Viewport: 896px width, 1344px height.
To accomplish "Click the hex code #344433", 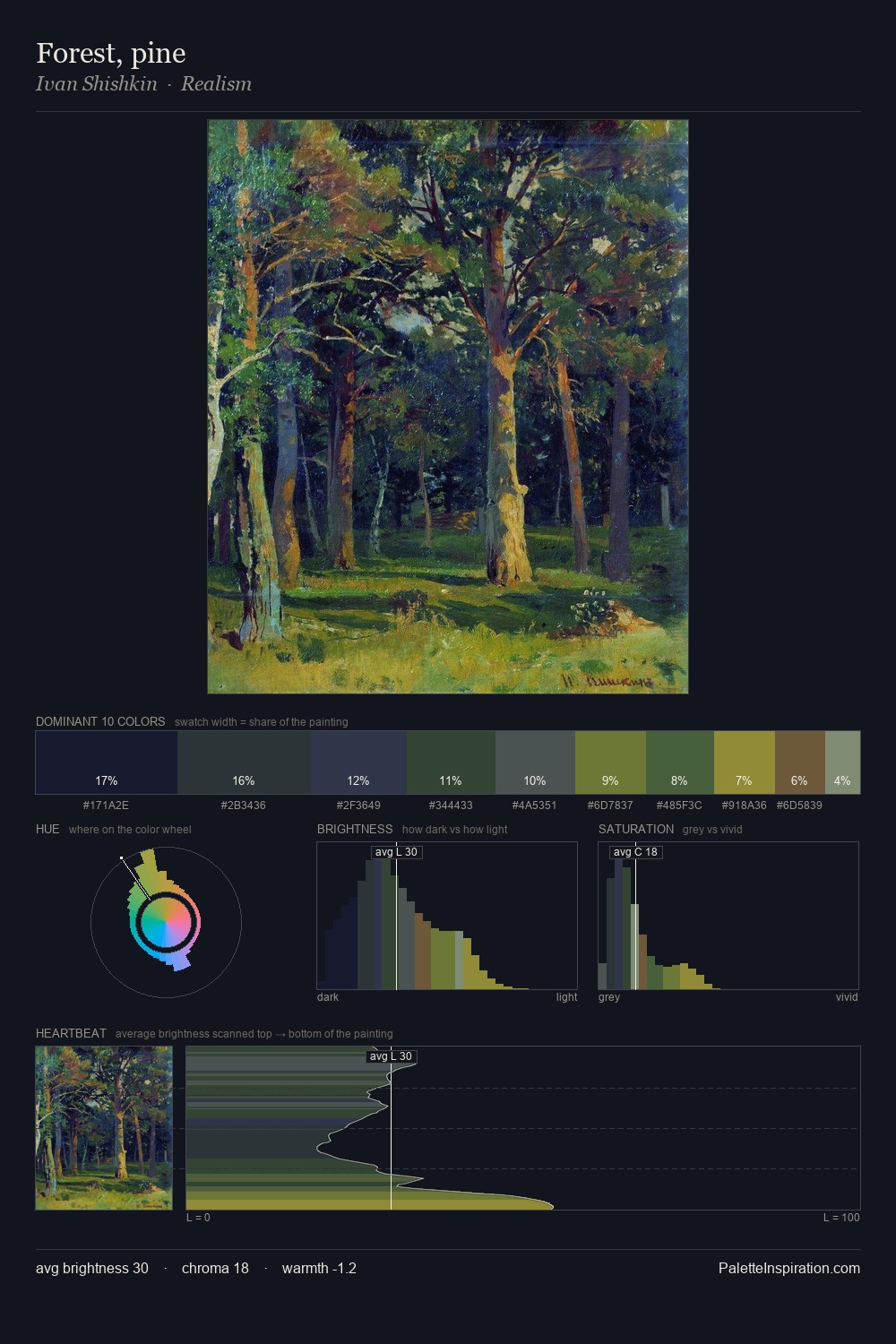I will pyautogui.click(x=451, y=806).
